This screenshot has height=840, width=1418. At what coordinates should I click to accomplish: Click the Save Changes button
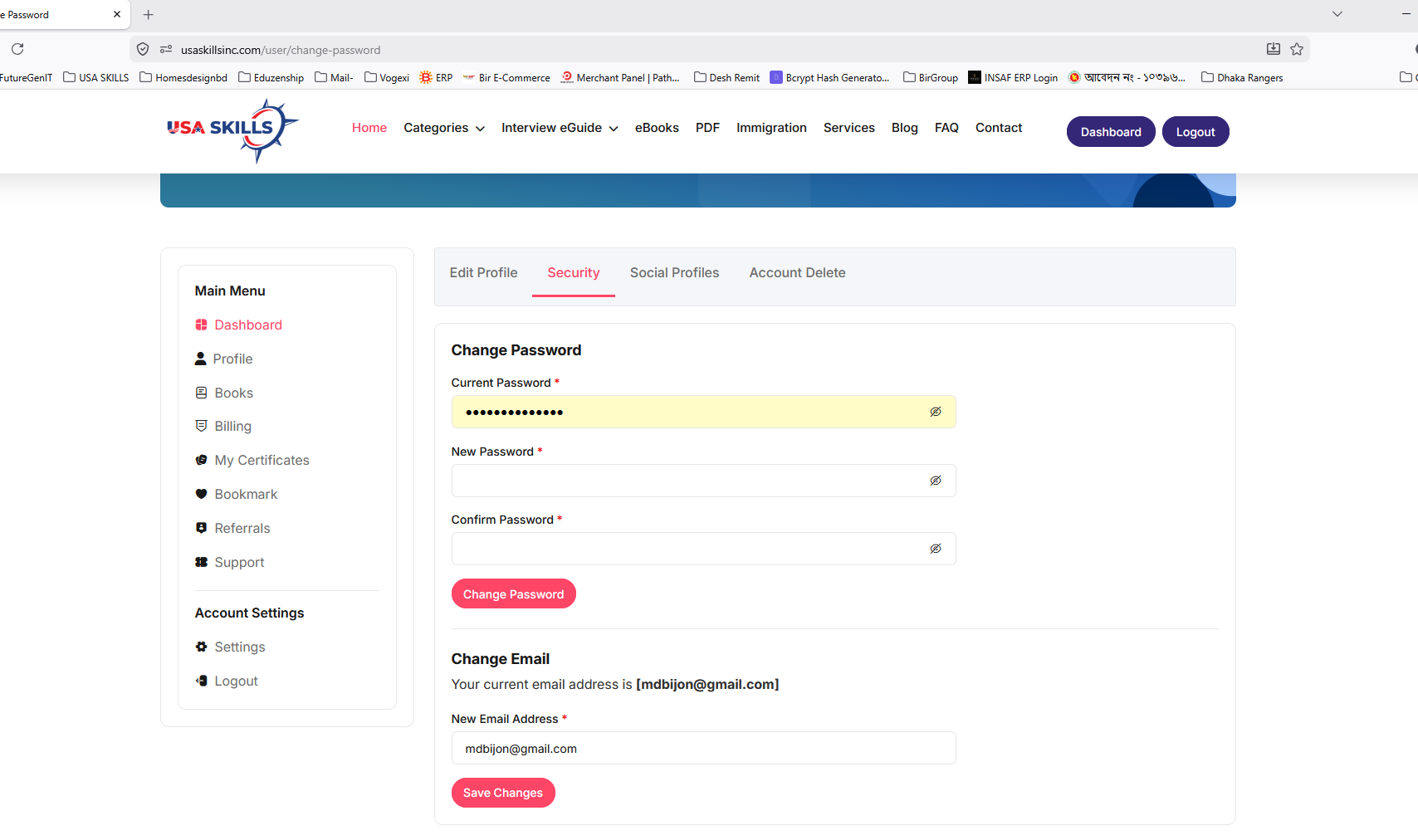coord(503,793)
